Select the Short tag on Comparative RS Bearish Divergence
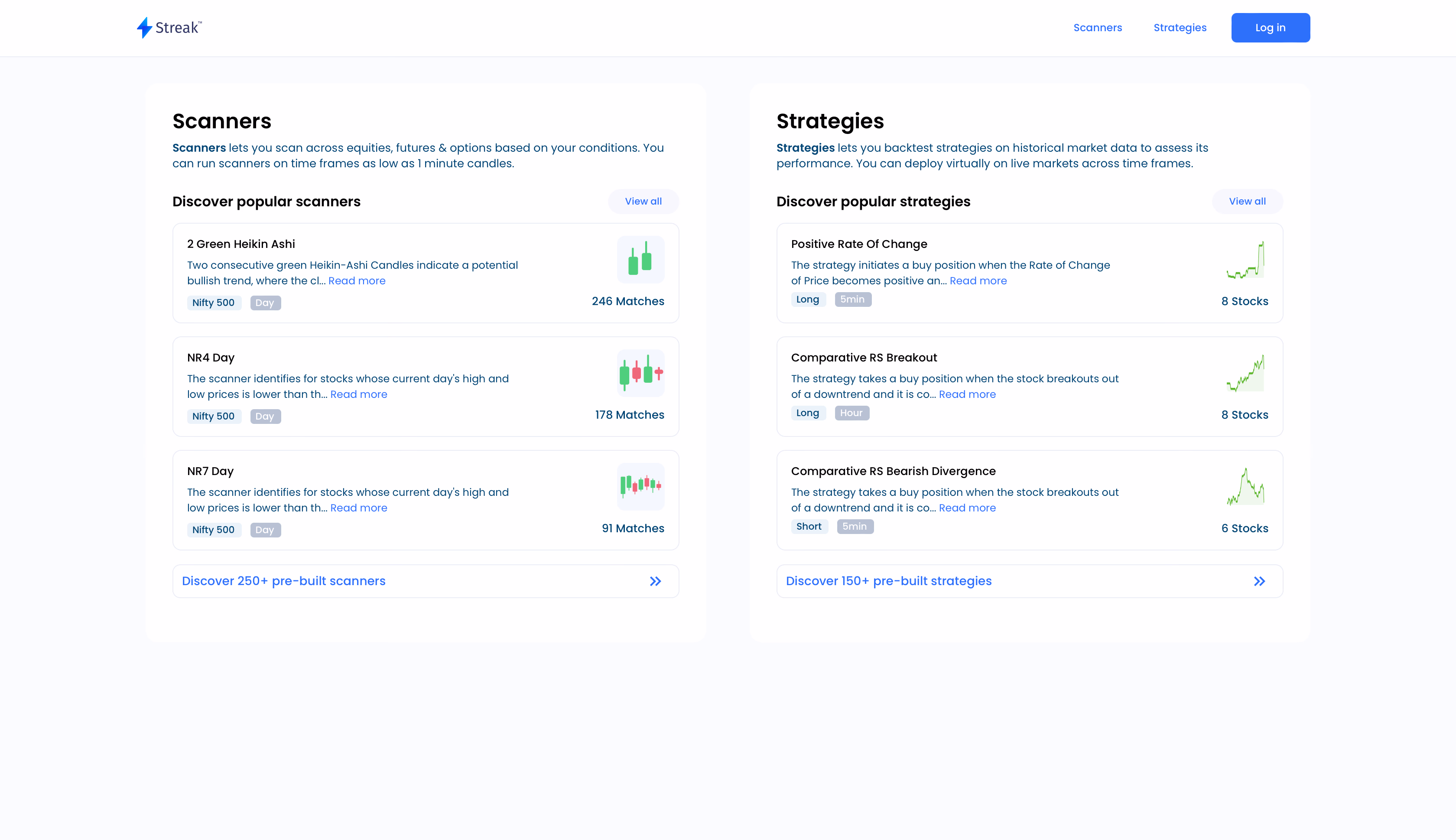The height and width of the screenshot is (840, 1456). pyautogui.click(x=809, y=526)
